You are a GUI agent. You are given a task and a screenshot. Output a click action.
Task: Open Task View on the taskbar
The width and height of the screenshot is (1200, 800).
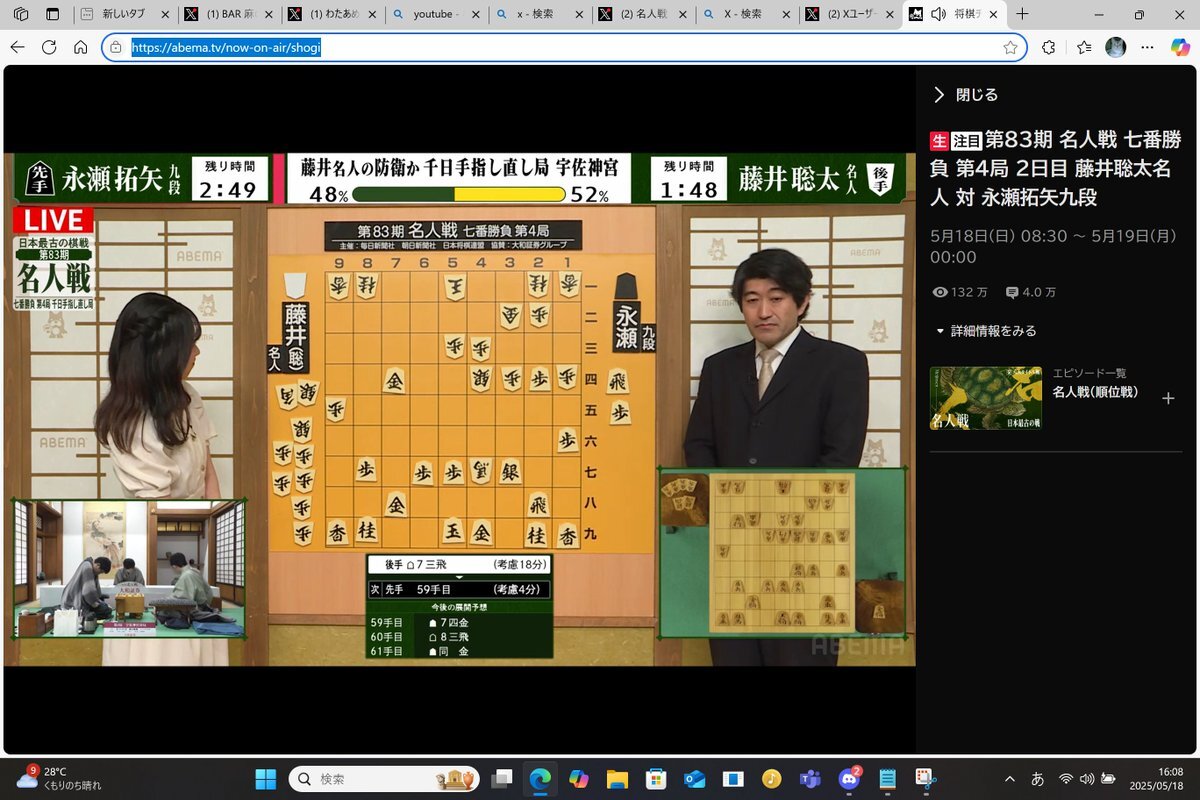tap(502, 778)
